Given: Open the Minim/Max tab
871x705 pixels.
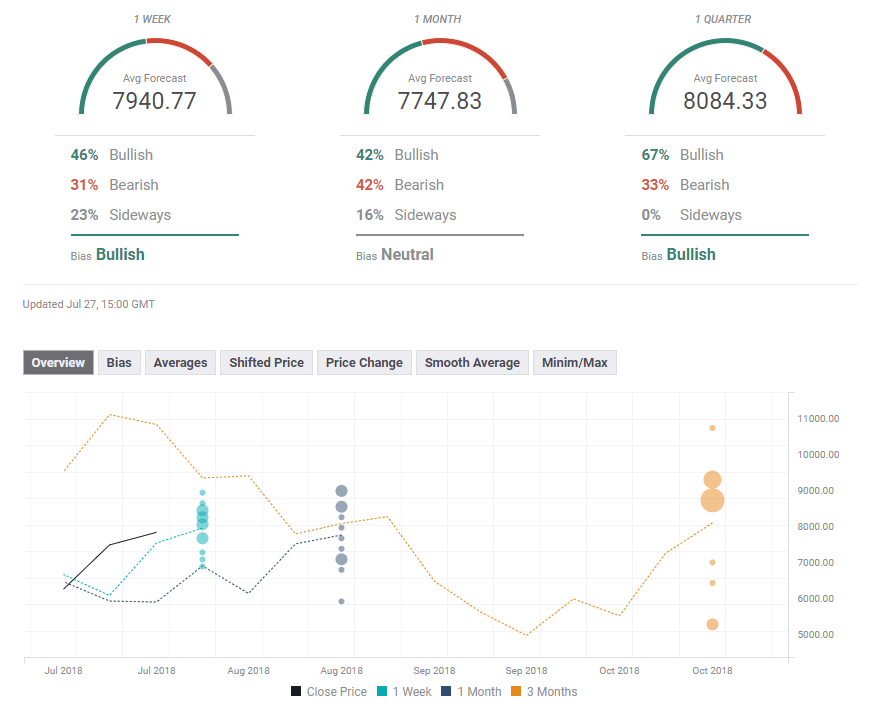Looking at the screenshot, I should [x=574, y=363].
